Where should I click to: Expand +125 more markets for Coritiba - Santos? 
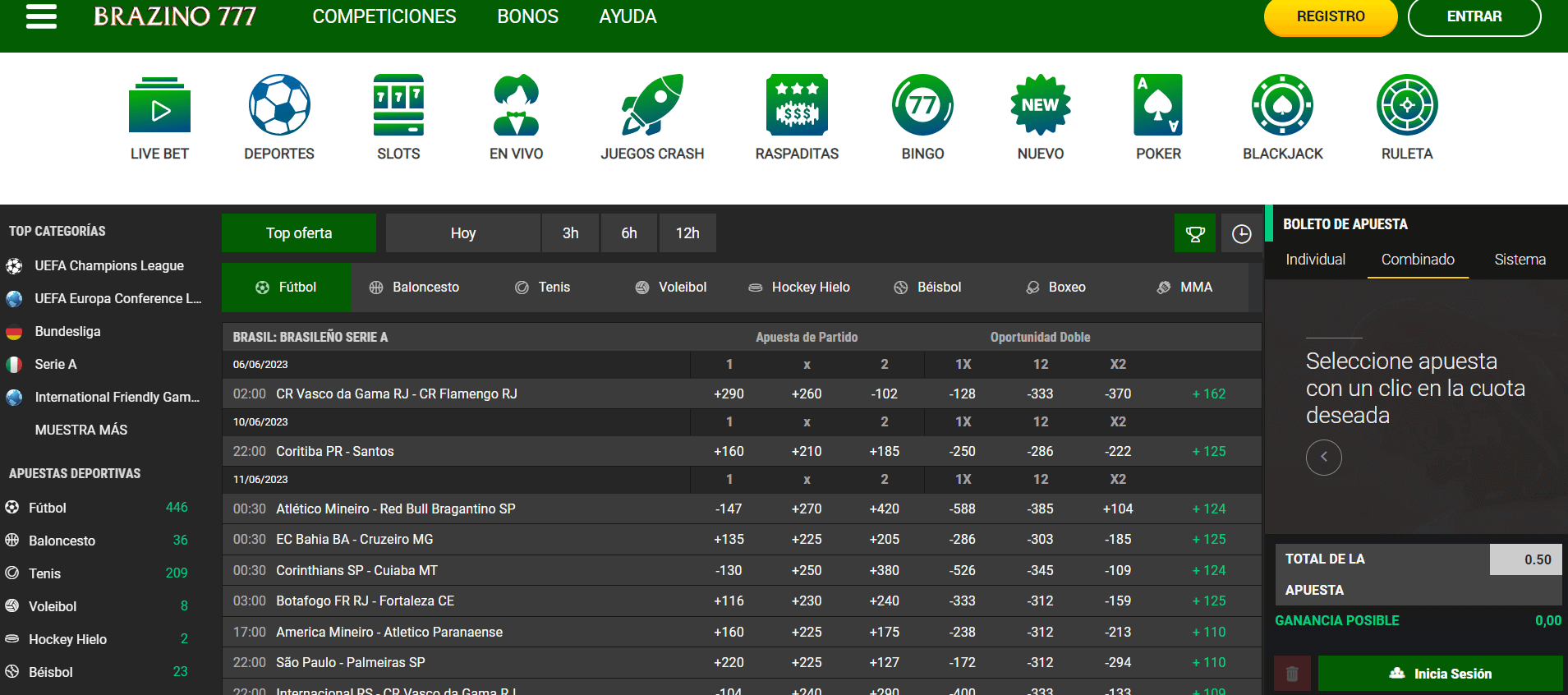1208,452
